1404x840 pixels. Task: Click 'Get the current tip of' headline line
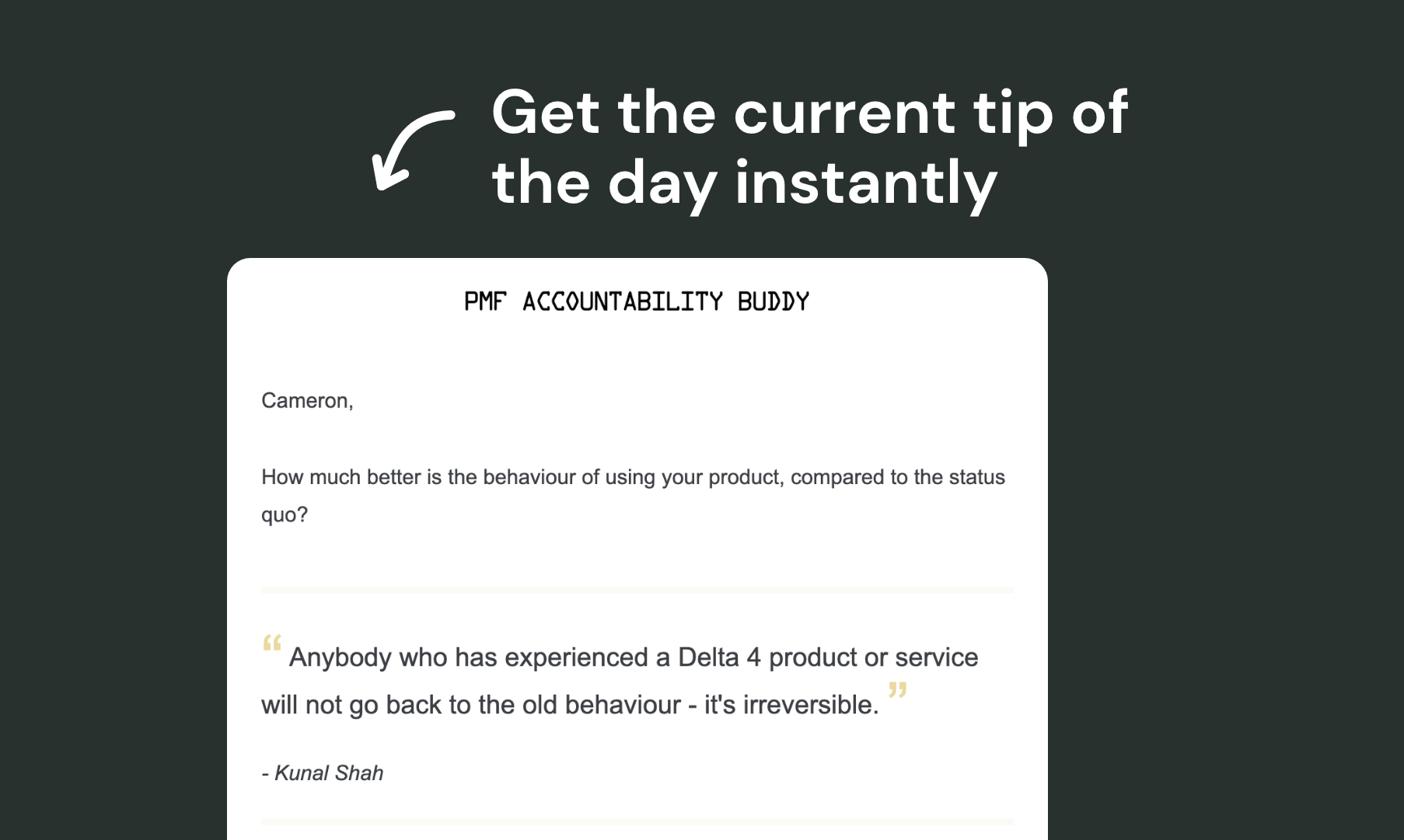(809, 113)
